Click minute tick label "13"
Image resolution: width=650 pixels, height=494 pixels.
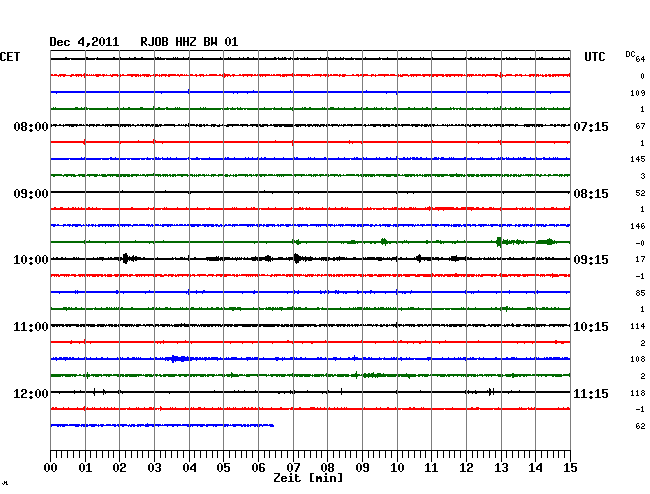tap(501, 467)
